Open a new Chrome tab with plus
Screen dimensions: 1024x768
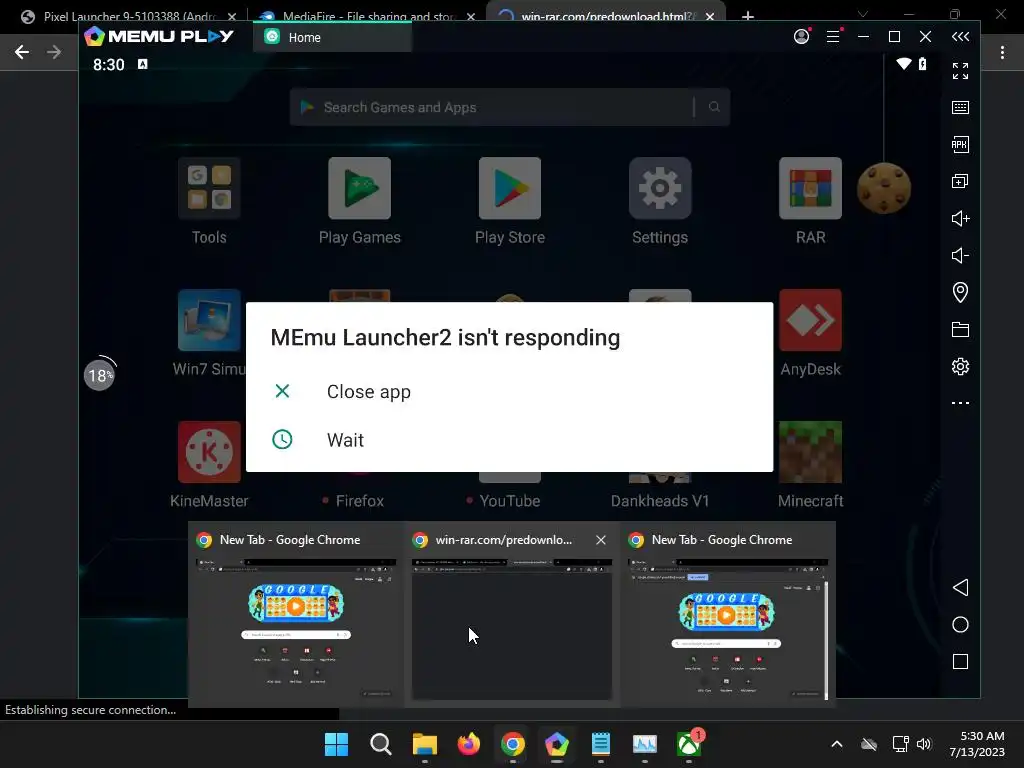[x=748, y=16]
